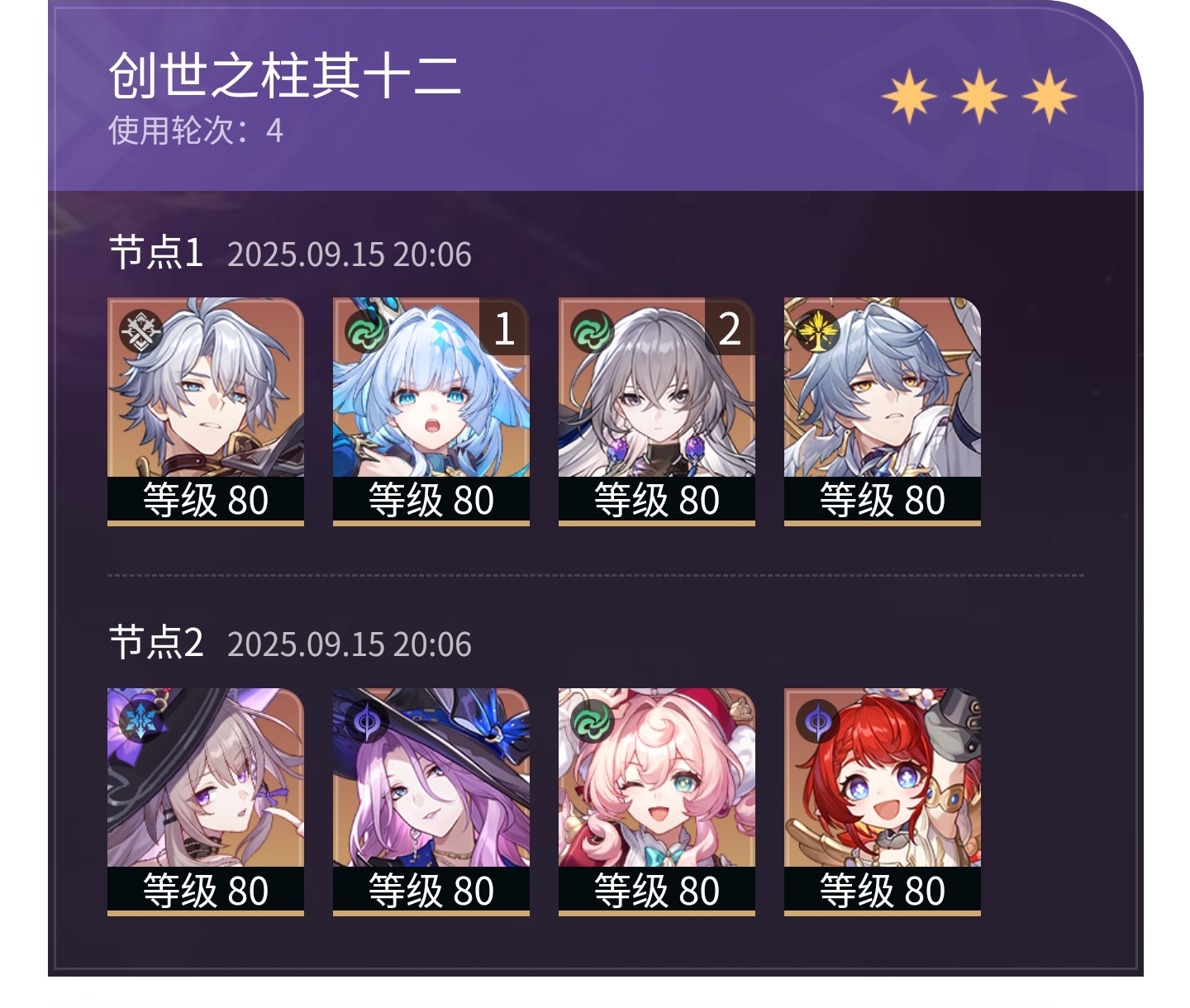This screenshot has width=1190, height=1008.
Task: Click the eidolon badge number 1
Action: (504, 327)
